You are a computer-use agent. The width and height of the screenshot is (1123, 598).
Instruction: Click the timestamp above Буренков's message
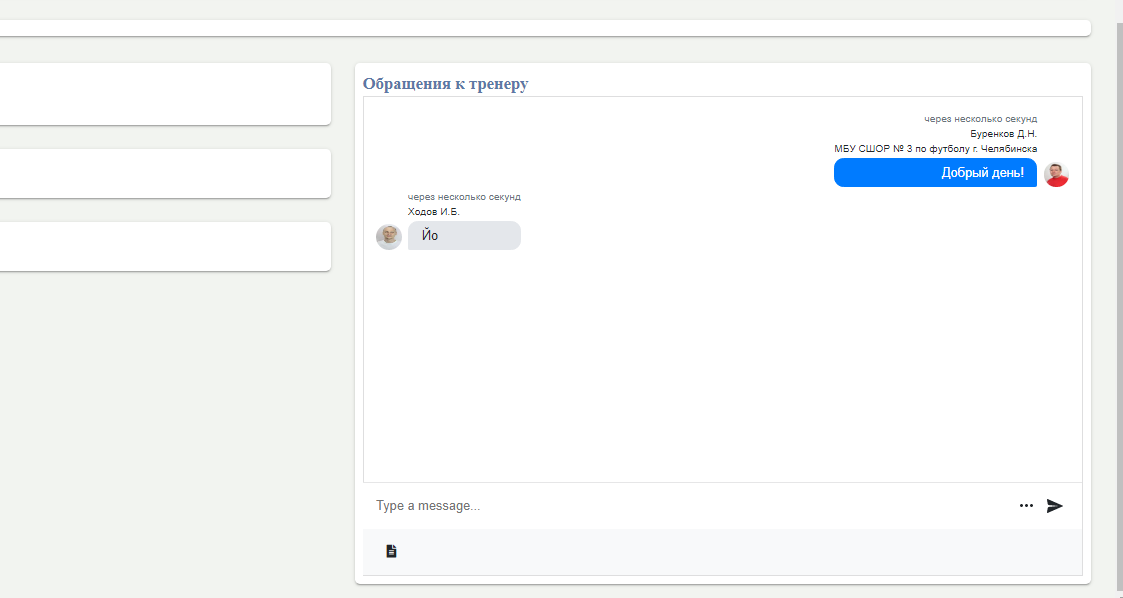coord(980,119)
